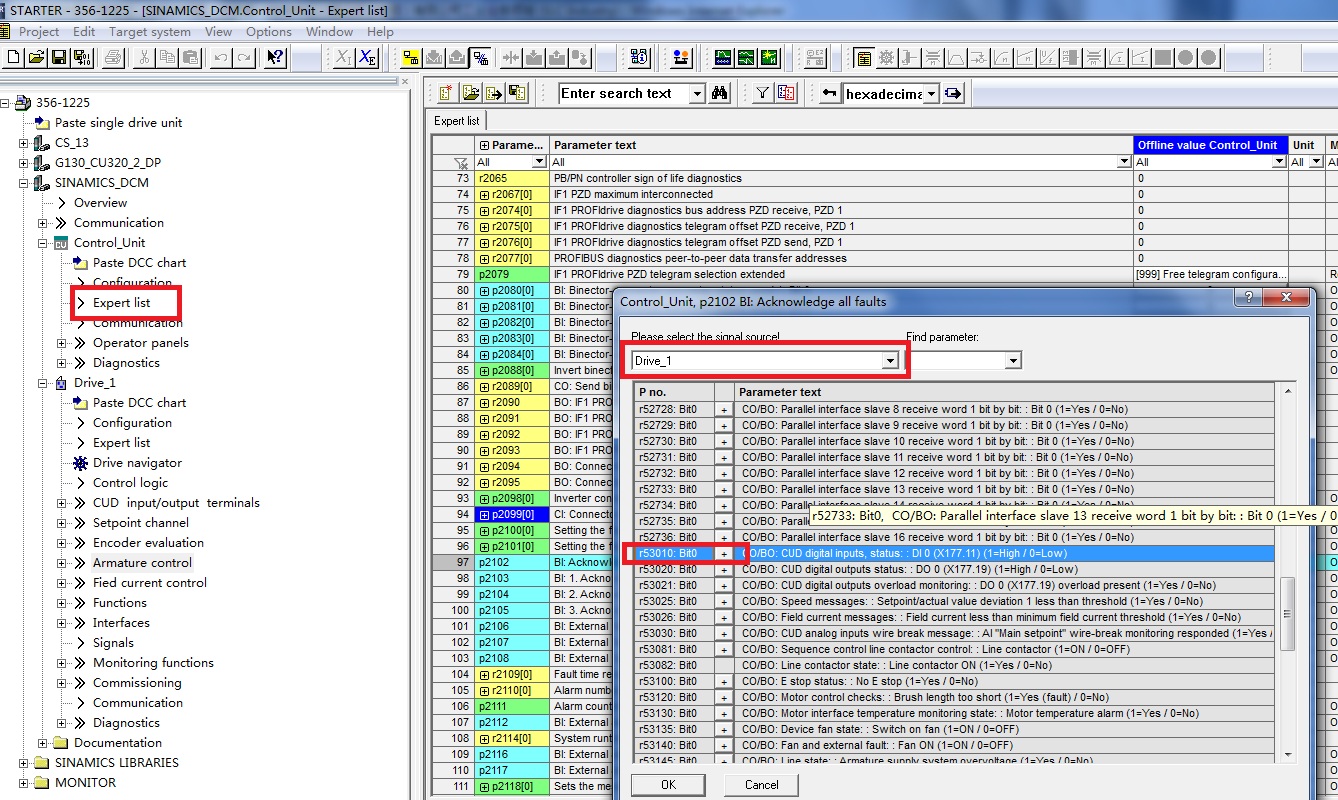Click the Cancel button in dialog
Image resolution: width=1338 pixels, height=800 pixels.
761,785
